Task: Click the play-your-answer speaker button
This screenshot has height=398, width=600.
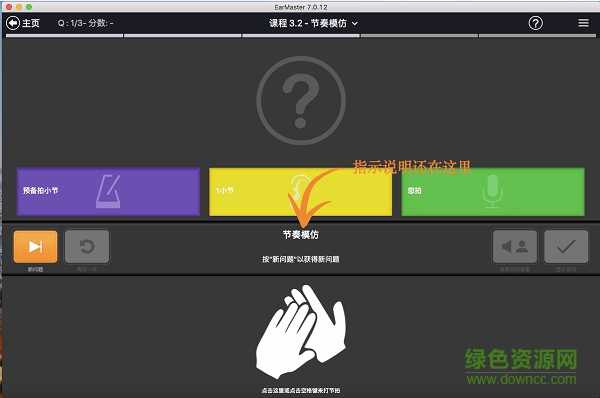Action: [515, 246]
